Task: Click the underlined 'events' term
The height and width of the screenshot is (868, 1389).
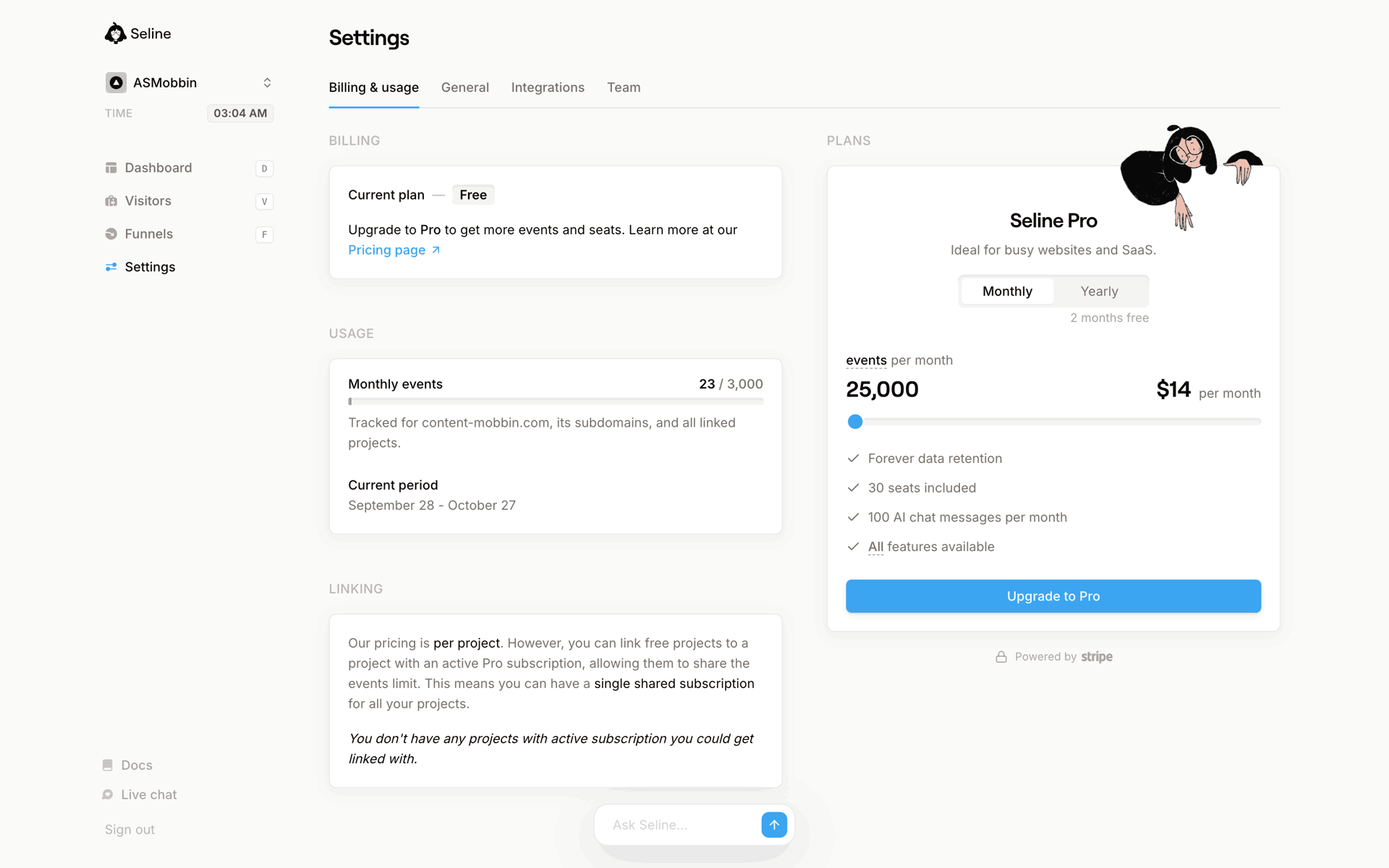Action: coord(866,360)
